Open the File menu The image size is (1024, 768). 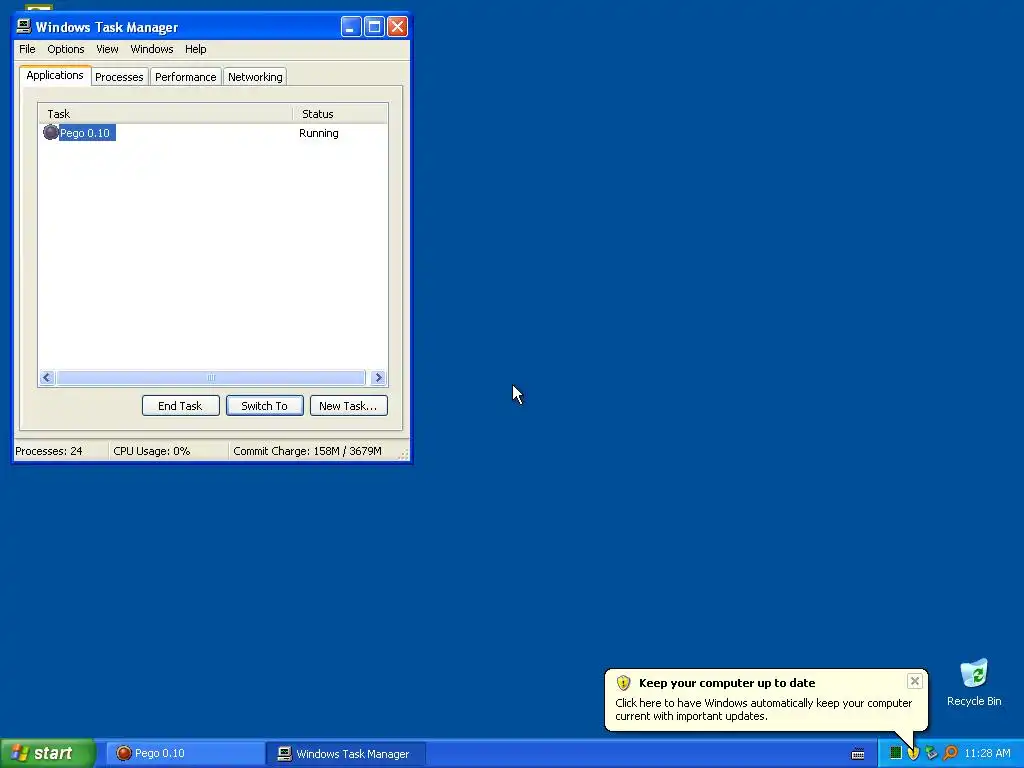(x=27, y=49)
